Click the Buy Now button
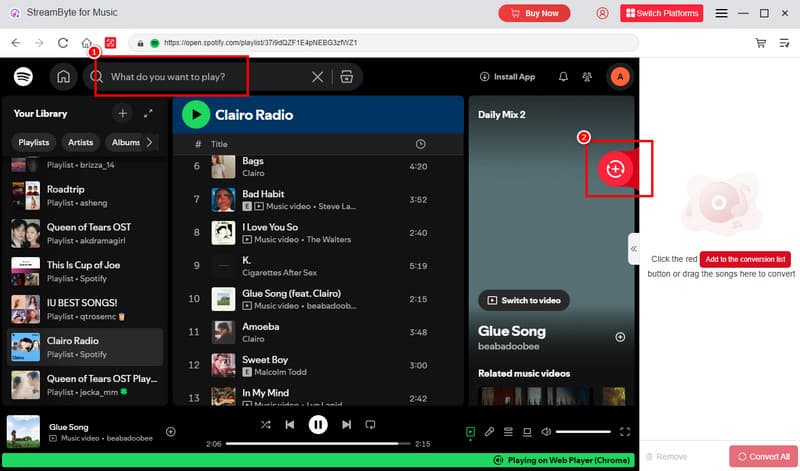Screen dimensions: 800x471 point(534,13)
